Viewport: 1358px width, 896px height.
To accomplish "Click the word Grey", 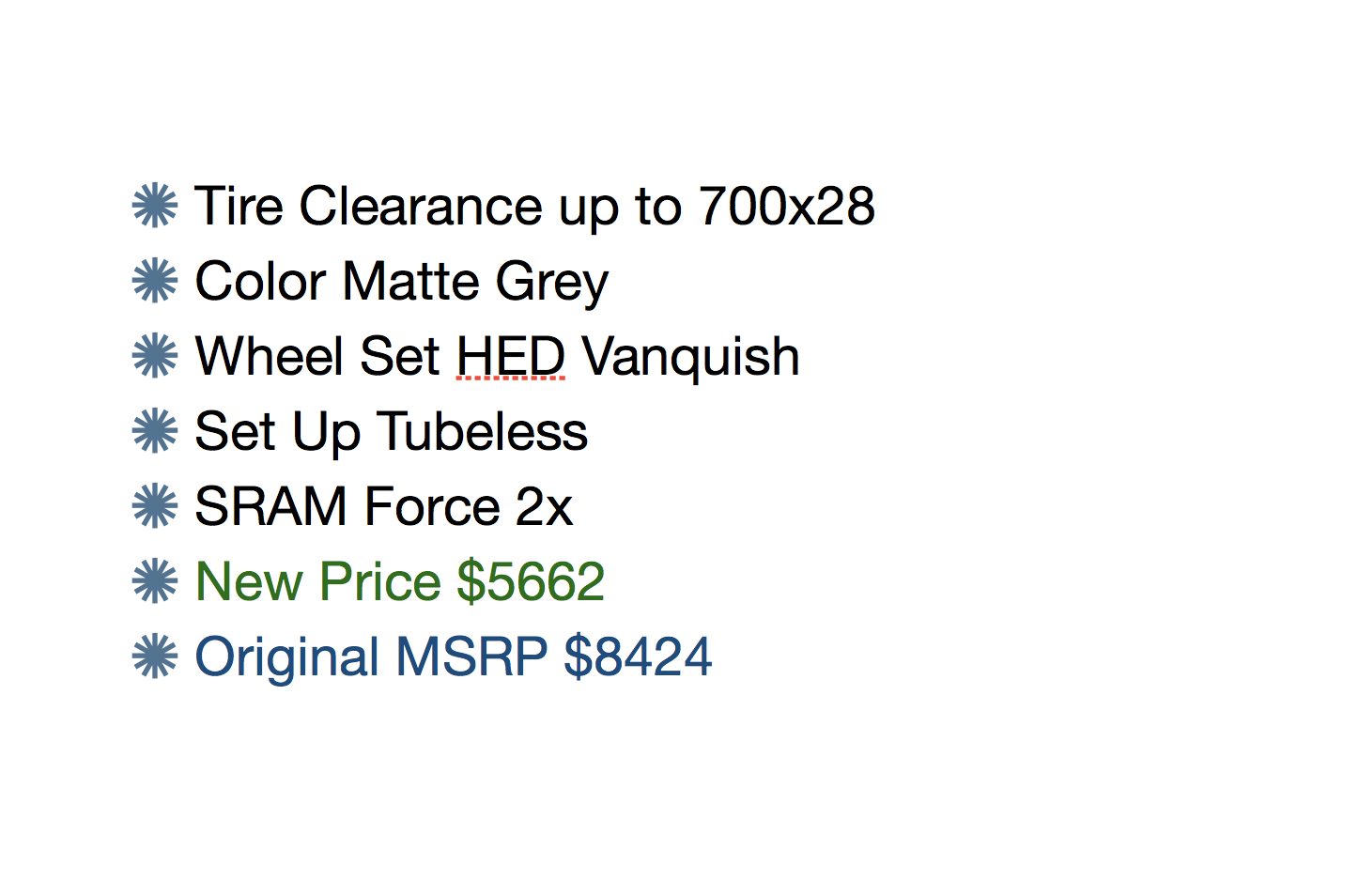I will (551, 282).
